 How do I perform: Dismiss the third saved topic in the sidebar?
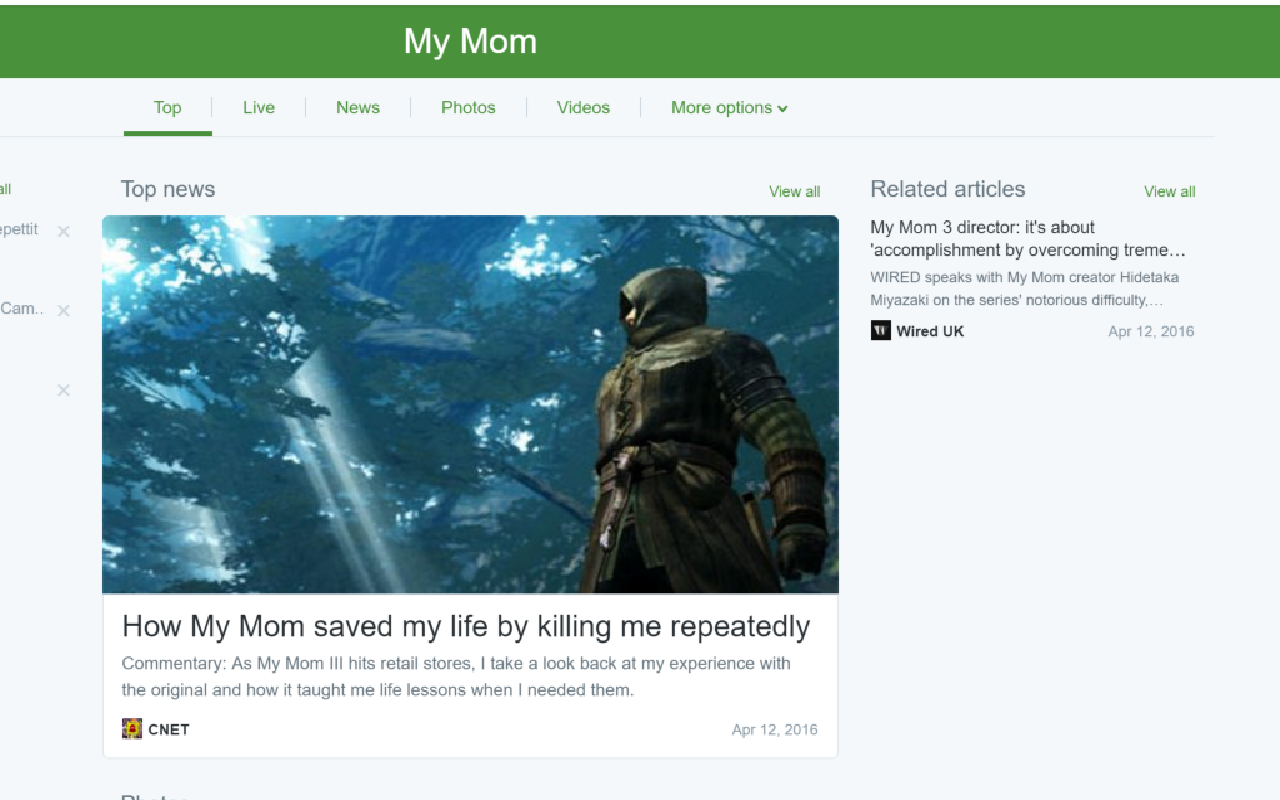[63, 390]
